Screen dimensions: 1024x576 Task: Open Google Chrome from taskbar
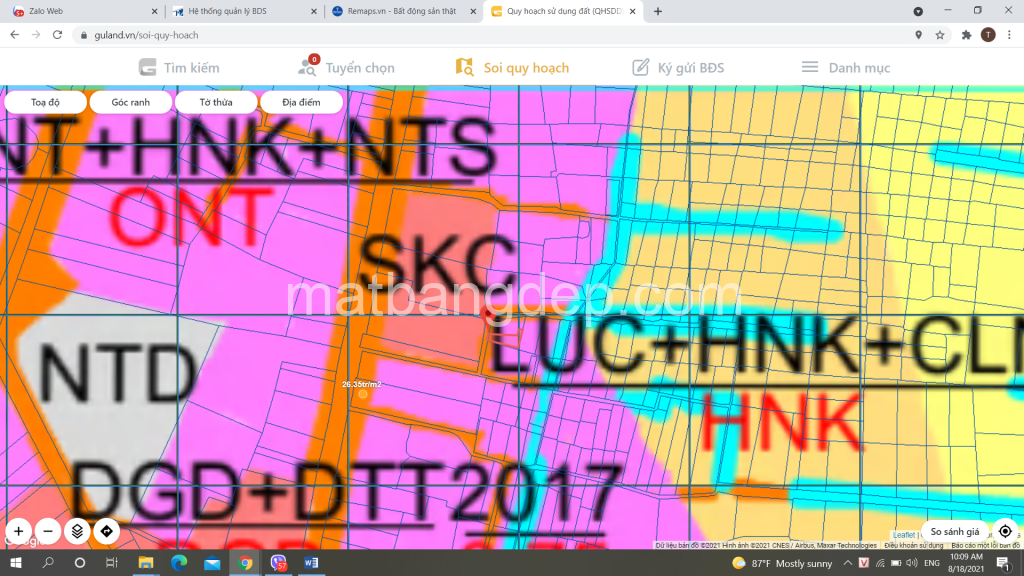[245, 562]
